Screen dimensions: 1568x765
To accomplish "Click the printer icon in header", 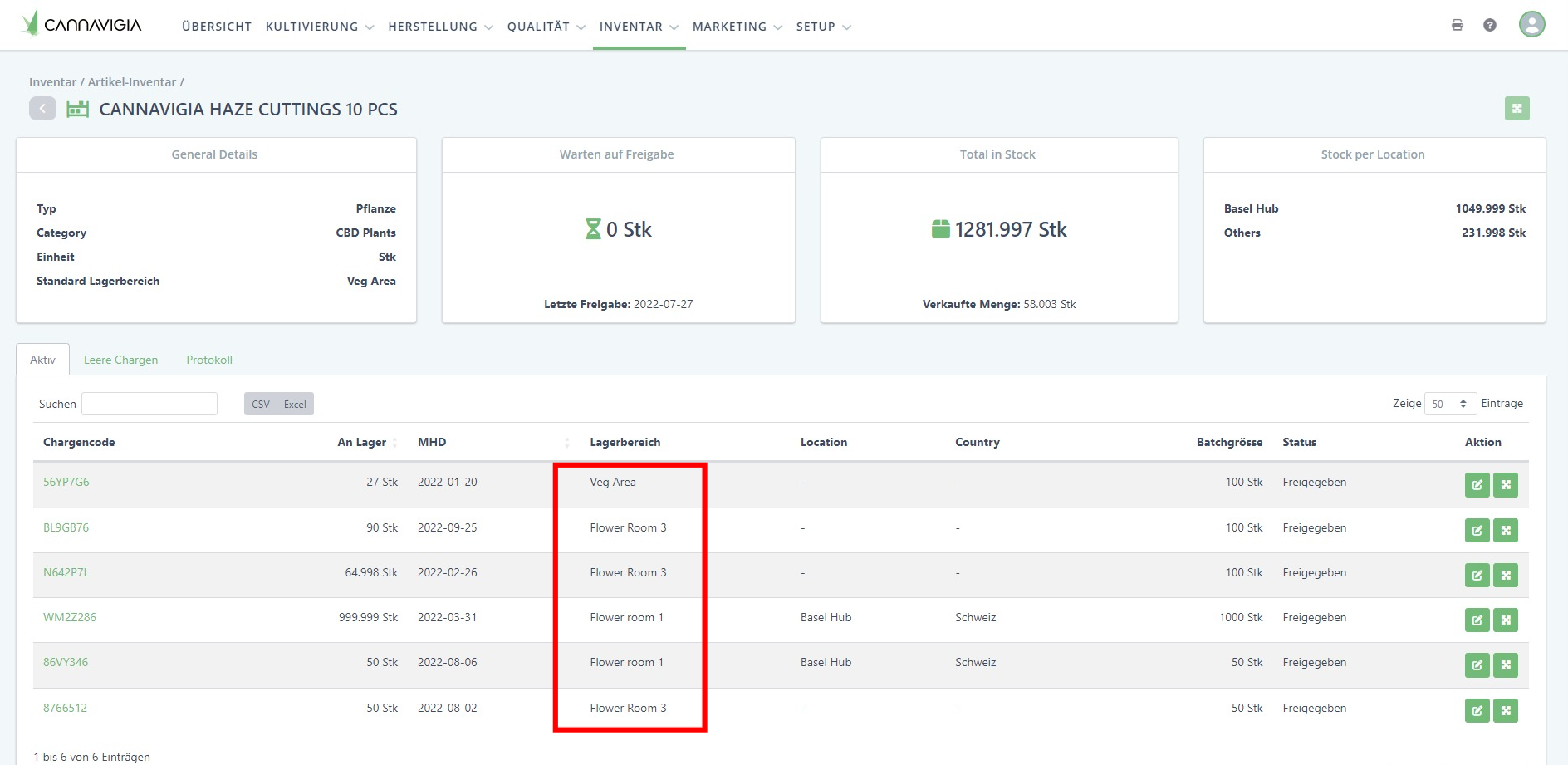I will click(1457, 25).
